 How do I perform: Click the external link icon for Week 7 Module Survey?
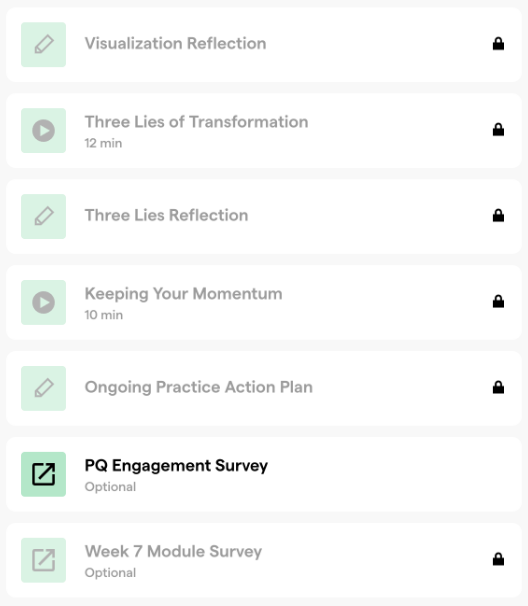(x=43, y=560)
